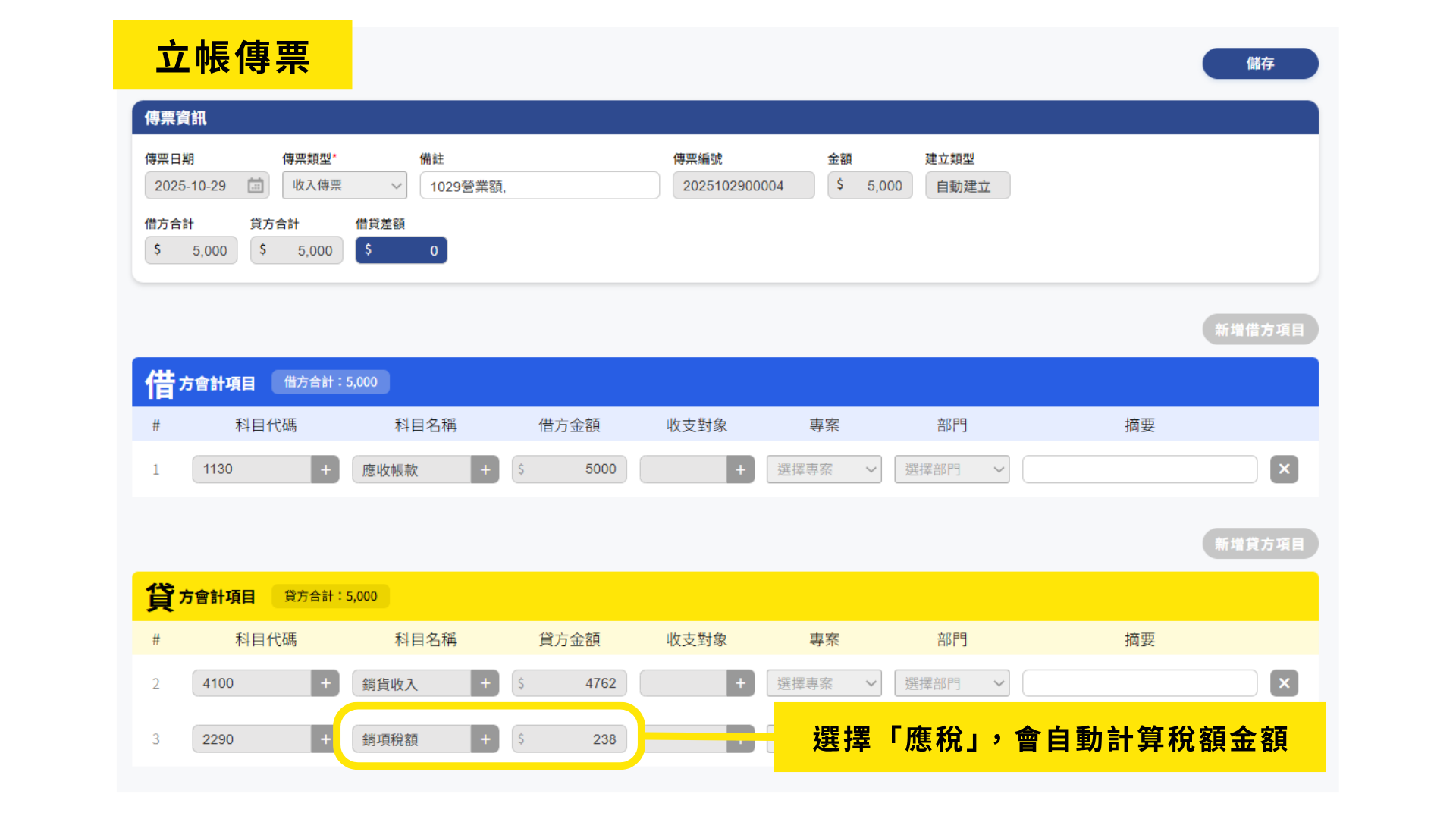Image resolution: width=1456 pixels, height=819 pixels.
Task: Open the 傳票類型 dropdown showing 收入傳票
Action: pyautogui.click(x=344, y=185)
